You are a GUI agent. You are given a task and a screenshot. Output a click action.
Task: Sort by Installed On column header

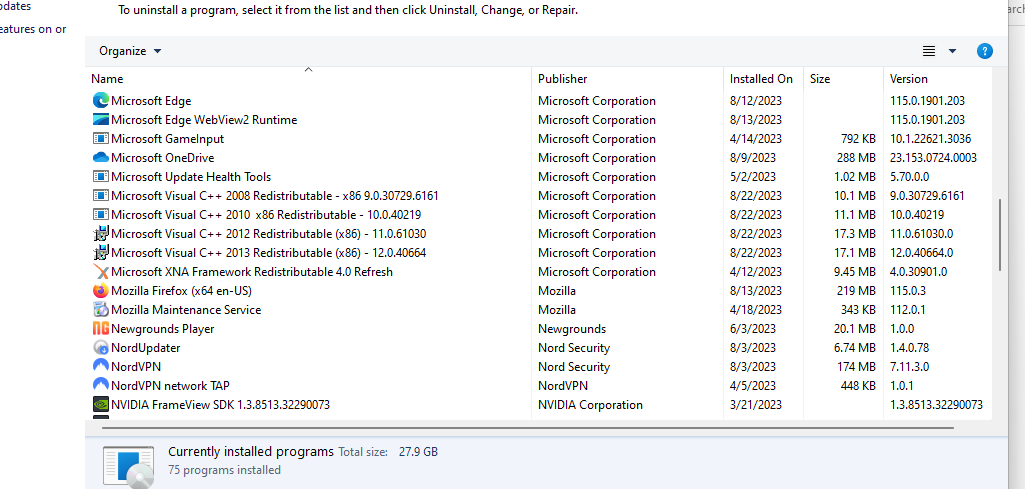click(x=763, y=78)
